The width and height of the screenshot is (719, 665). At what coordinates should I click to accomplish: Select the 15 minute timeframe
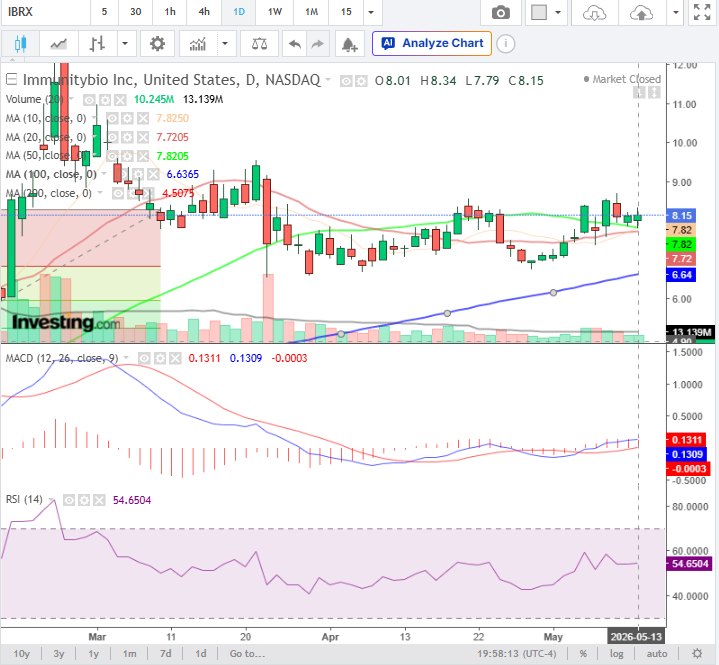tap(346, 12)
